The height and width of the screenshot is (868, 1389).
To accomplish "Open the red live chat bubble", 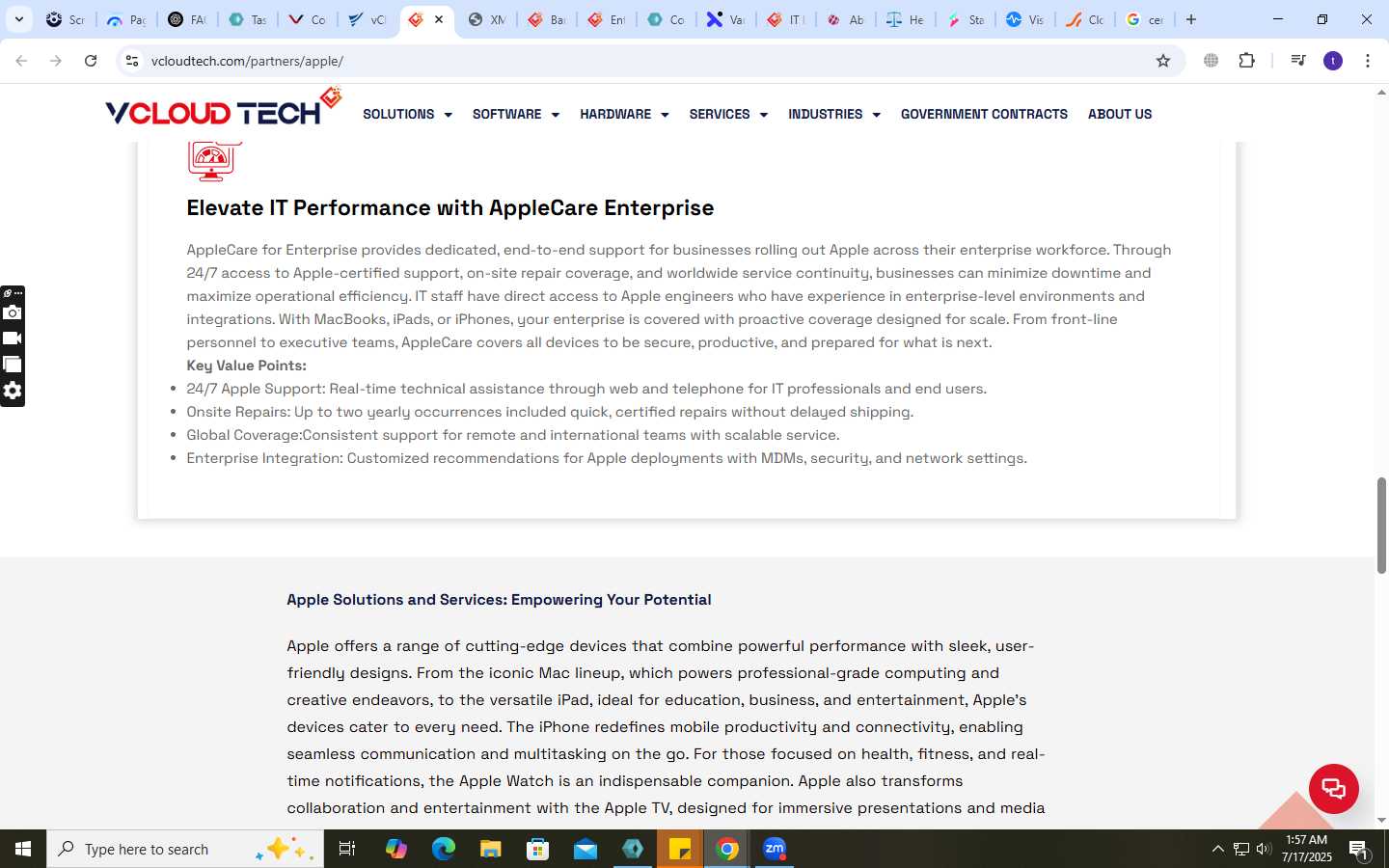I will point(1334,789).
